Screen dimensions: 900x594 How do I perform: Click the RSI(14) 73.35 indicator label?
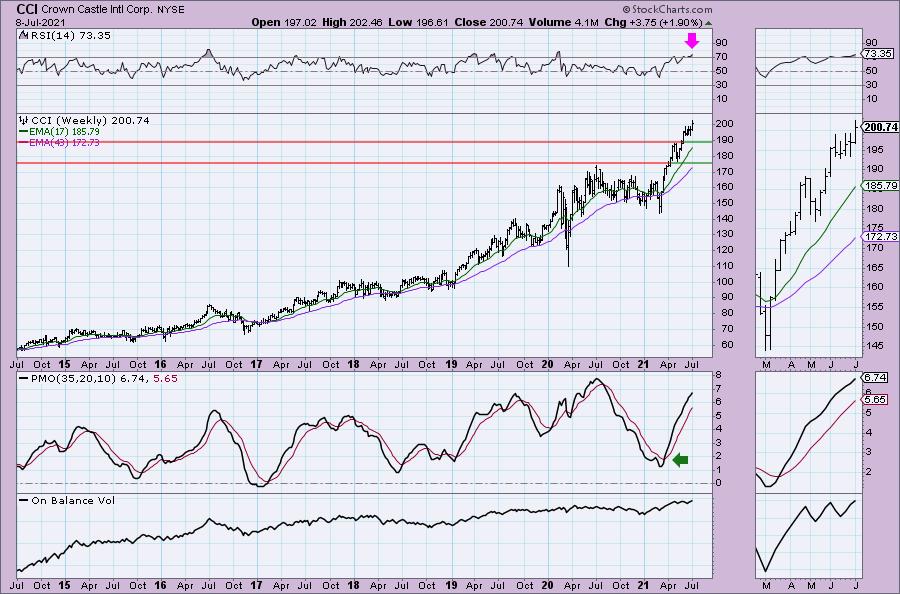(69, 36)
